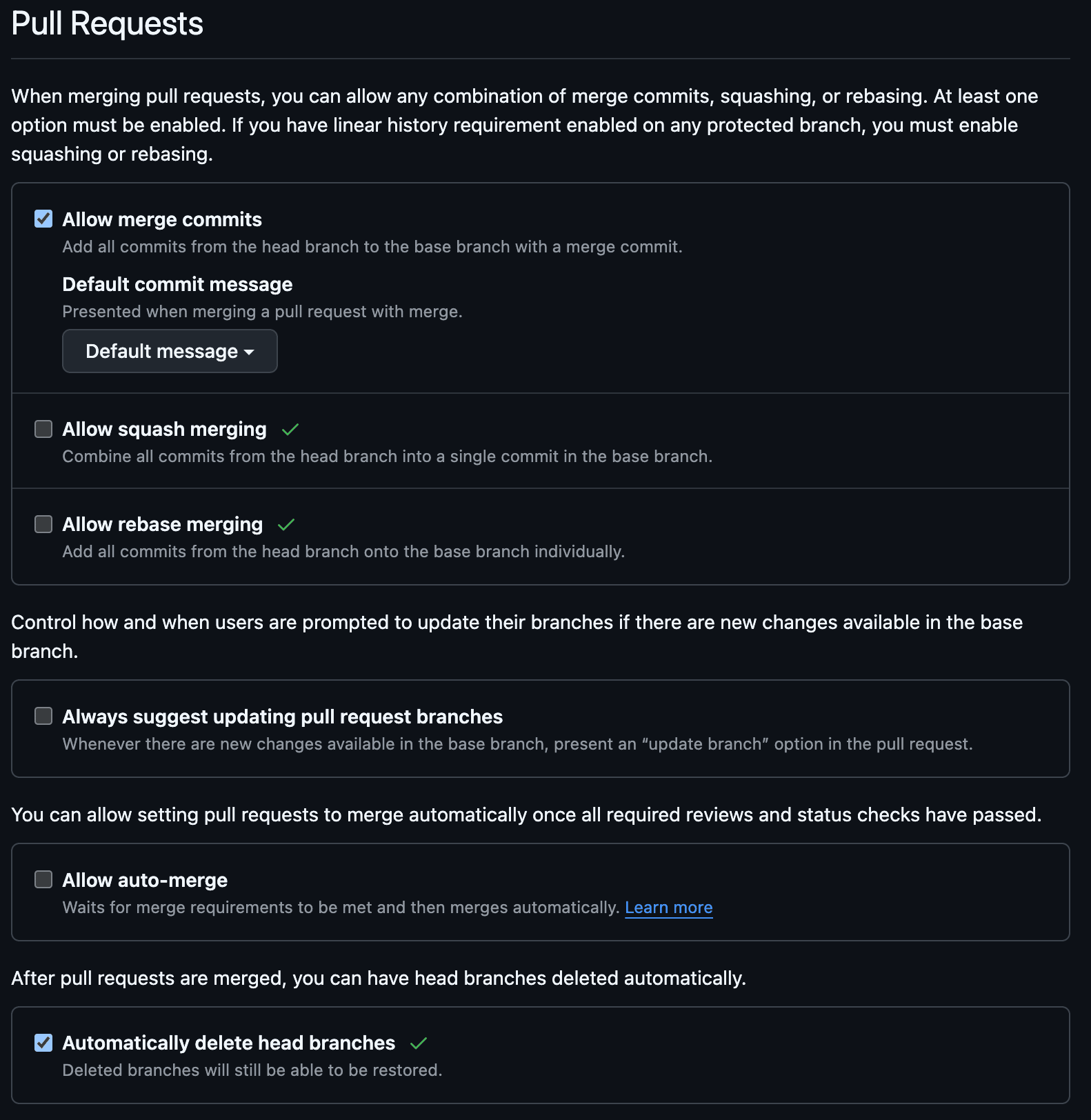Viewport: 1091px width, 1120px height.
Task: Check Always suggest updating pull request branches
Action: click(x=43, y=717)
